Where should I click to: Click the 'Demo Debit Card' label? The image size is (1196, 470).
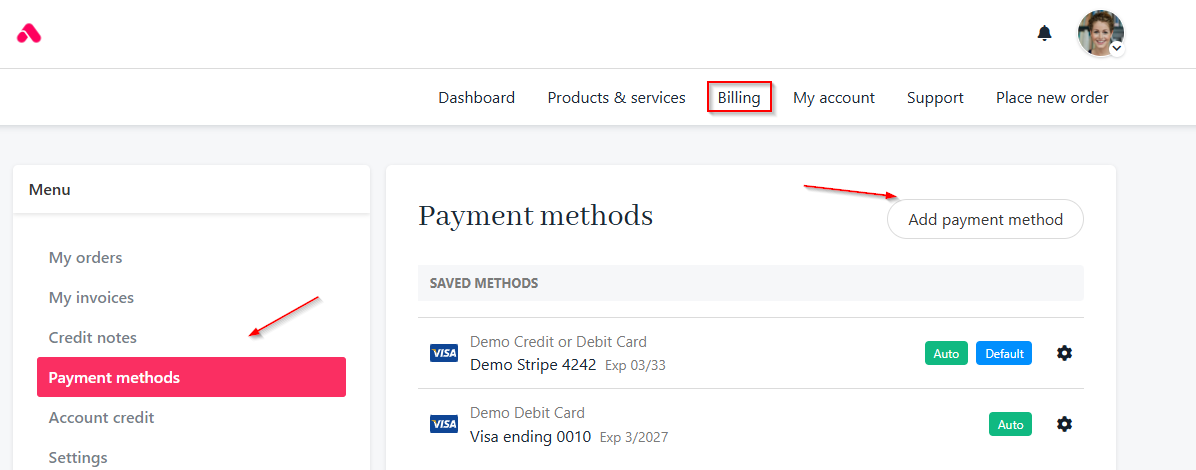527,413
